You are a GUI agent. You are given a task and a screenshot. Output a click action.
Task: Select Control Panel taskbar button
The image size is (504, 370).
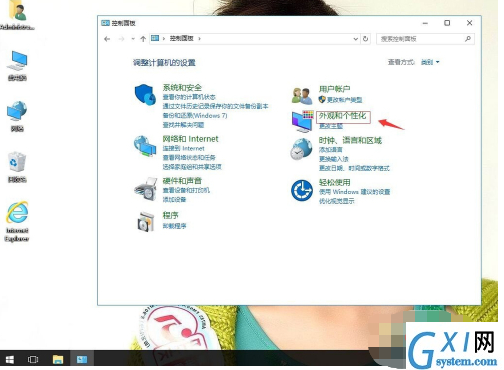point(82,360)
